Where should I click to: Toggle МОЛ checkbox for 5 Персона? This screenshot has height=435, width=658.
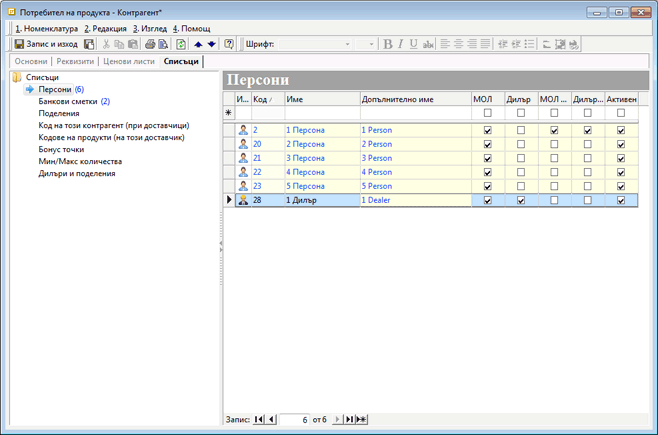[488, 186]
